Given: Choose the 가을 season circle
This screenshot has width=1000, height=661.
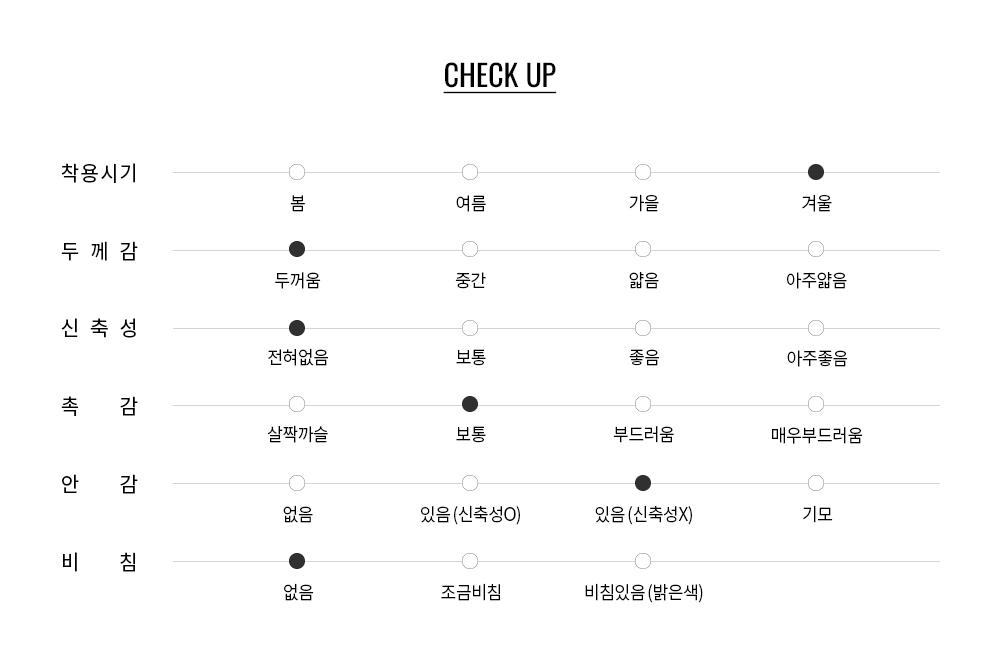Looking at the screenshot, I should pos(643,172).
